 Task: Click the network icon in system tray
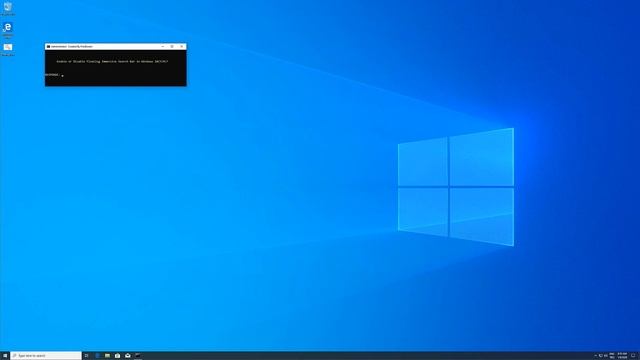[x=600, y=356]
